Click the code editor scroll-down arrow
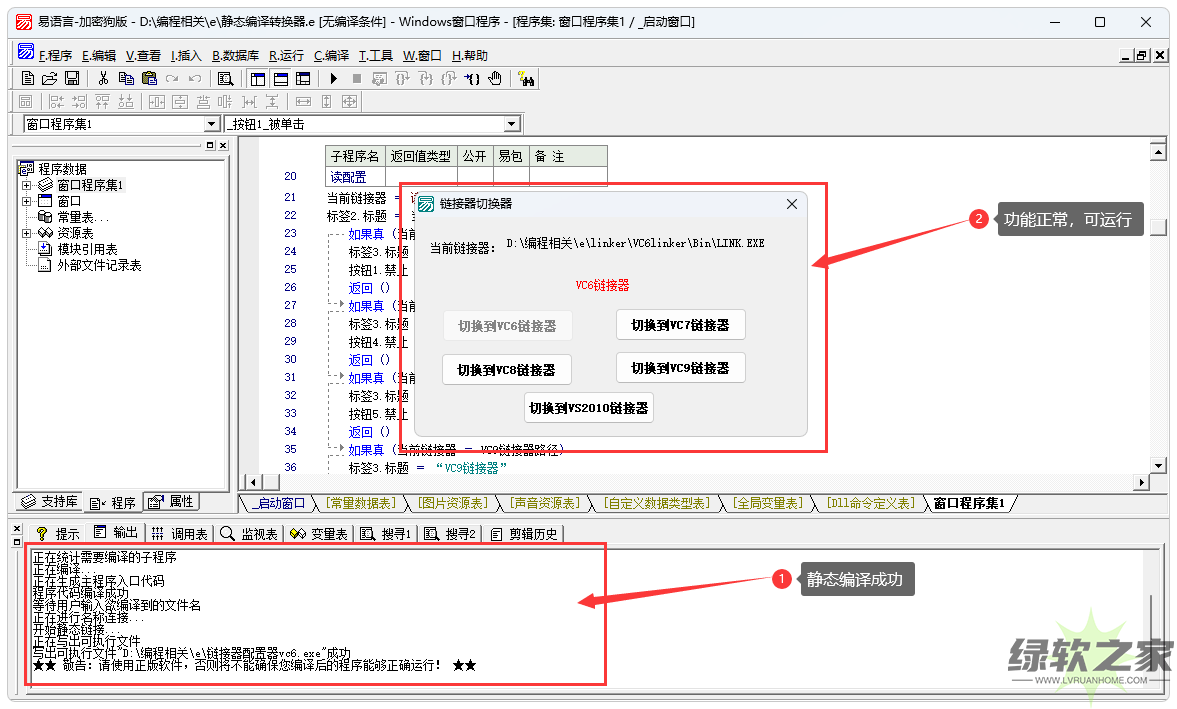The height and width of the screenshot is (709, 1177). pos(1158,465)
